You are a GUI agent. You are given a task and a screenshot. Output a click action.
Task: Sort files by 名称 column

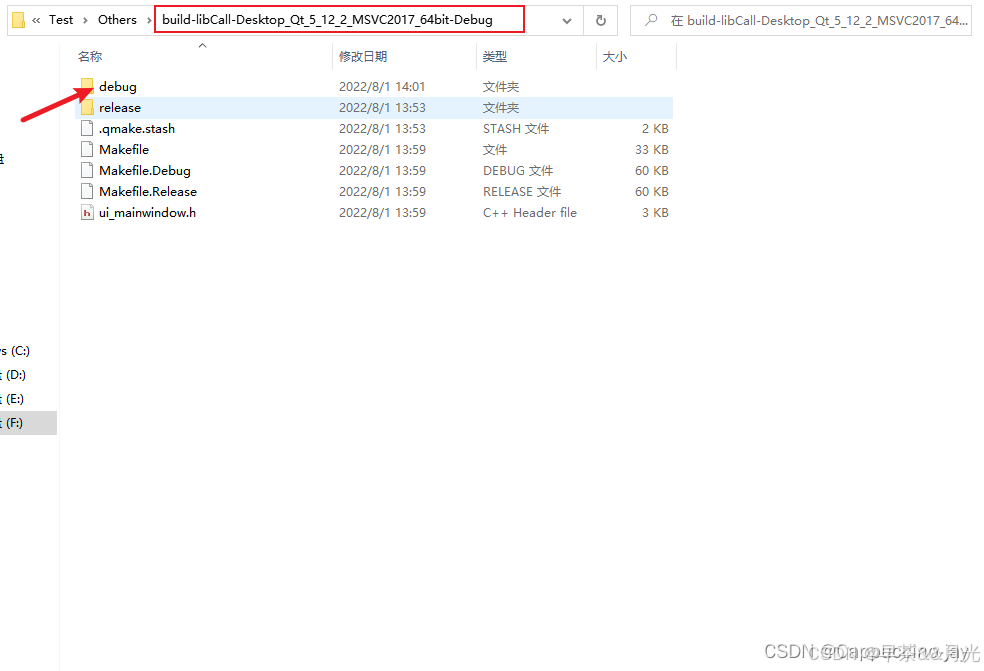point(90,56)
